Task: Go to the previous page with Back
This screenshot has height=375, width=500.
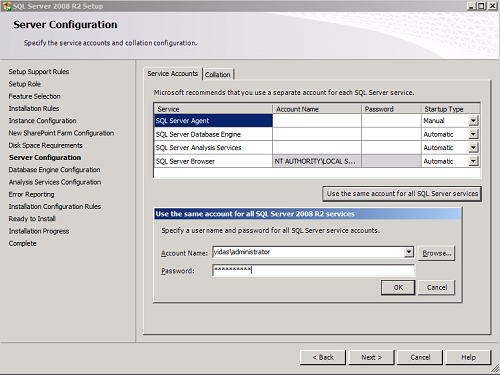Action: 323,357
